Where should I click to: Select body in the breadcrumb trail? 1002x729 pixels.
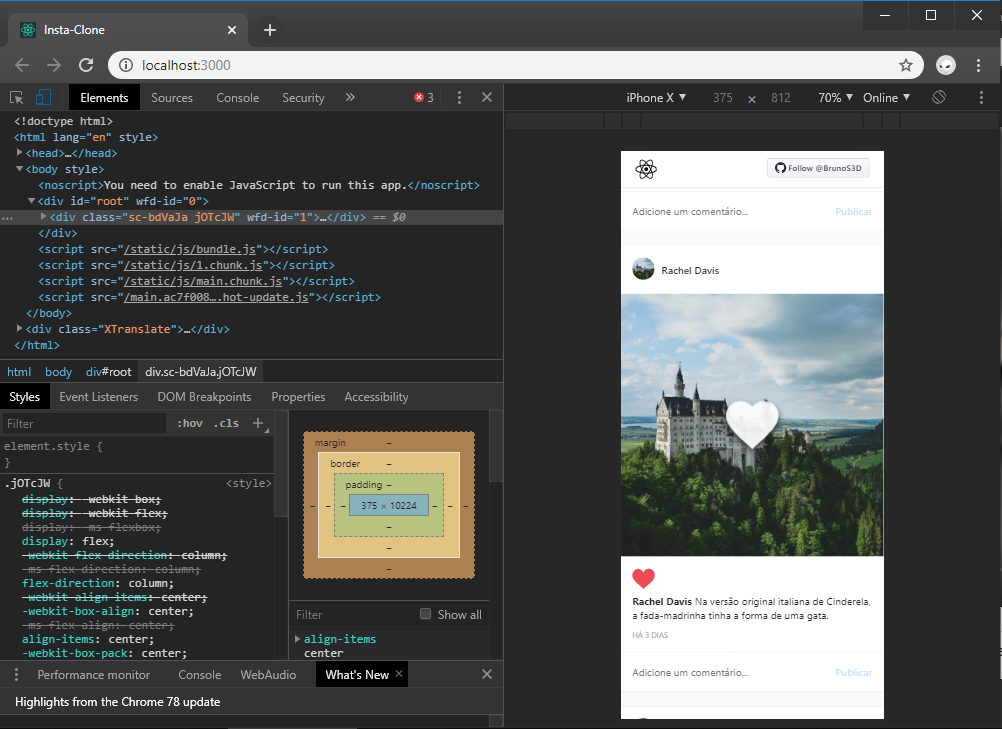click(x=58, y=372)
